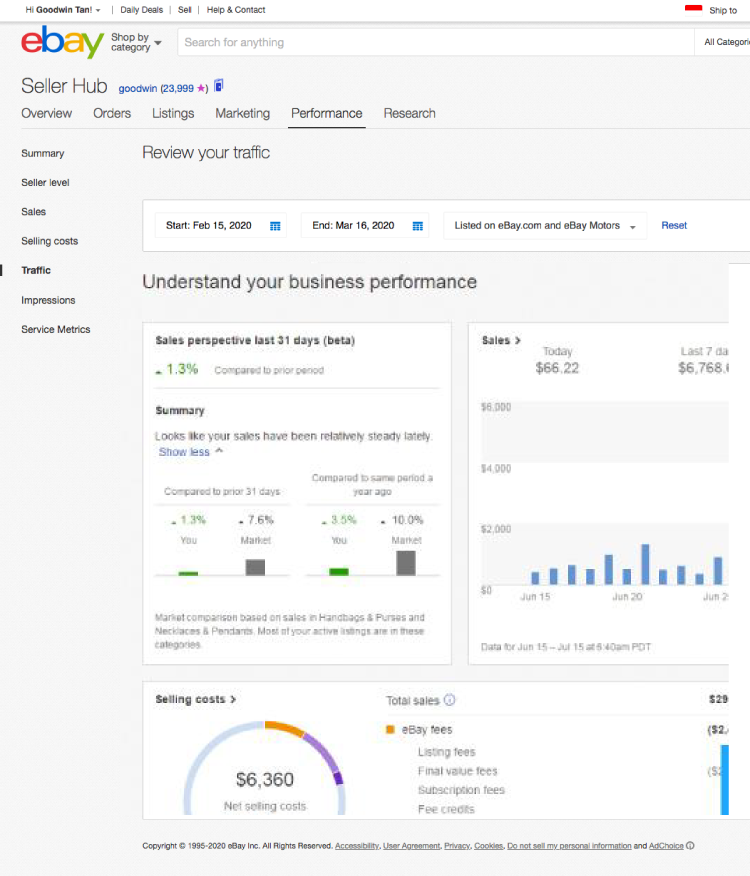Open the goodwin seller profile link
Viewport: 750px width, 876px height.
137,88
